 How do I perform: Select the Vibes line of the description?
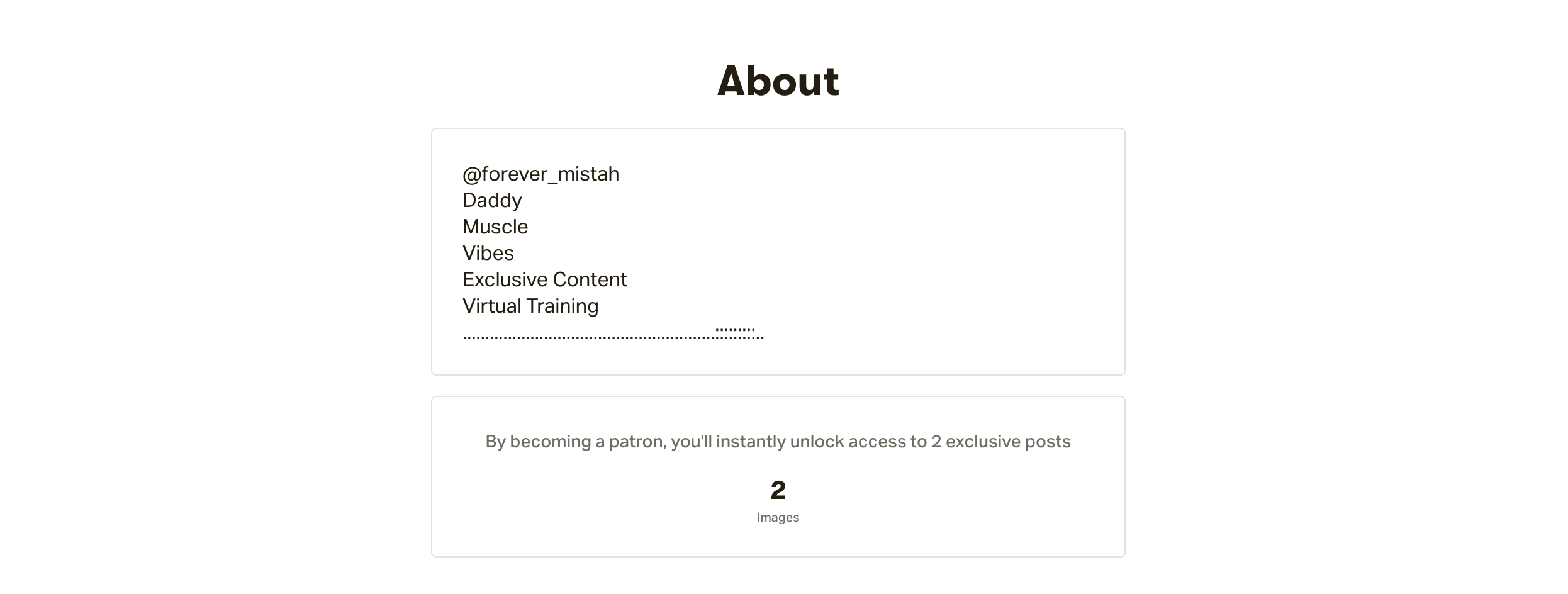click(x=488, y=253)
